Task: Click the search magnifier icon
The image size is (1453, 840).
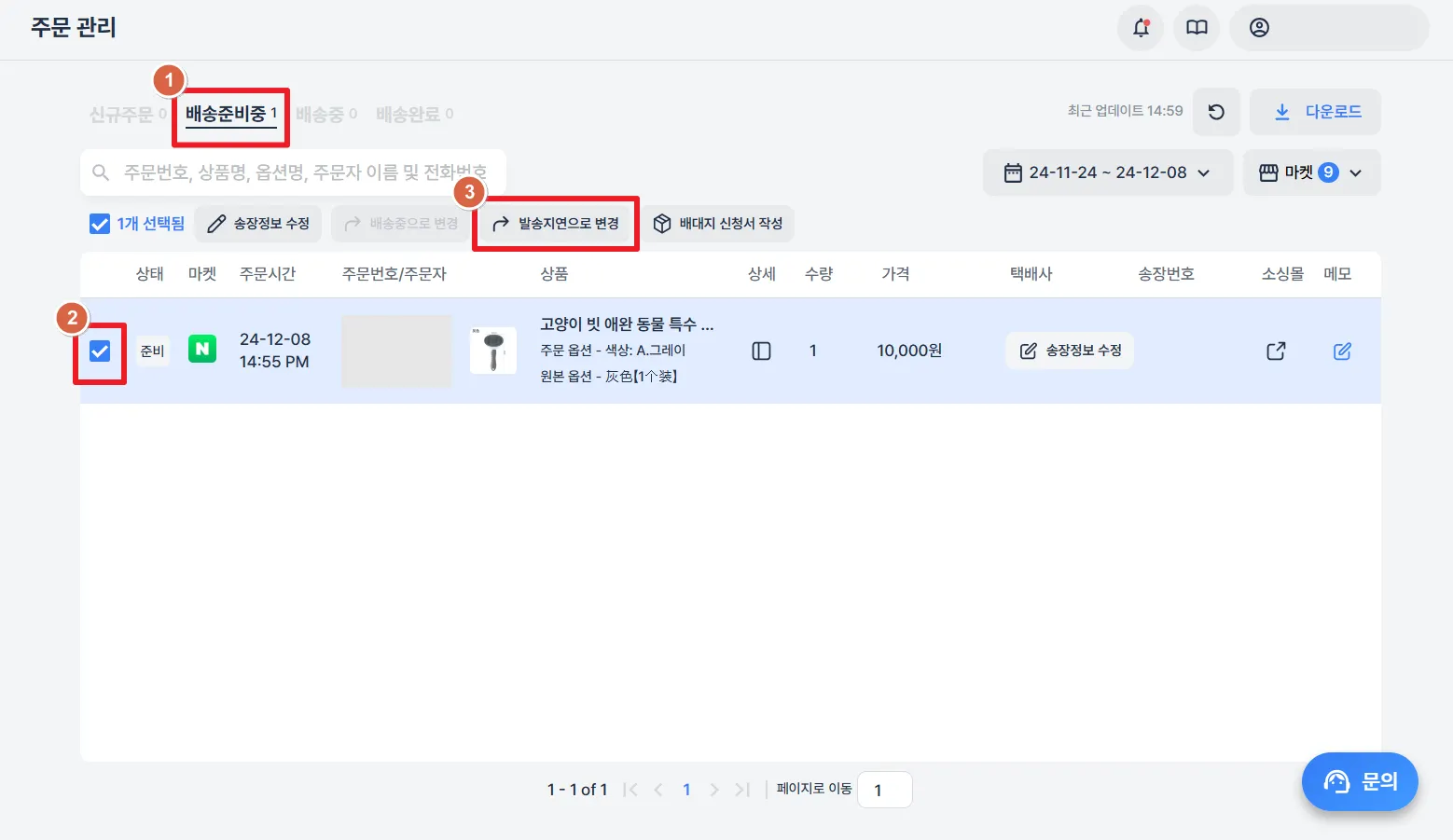Action: [x=100, y=172]
